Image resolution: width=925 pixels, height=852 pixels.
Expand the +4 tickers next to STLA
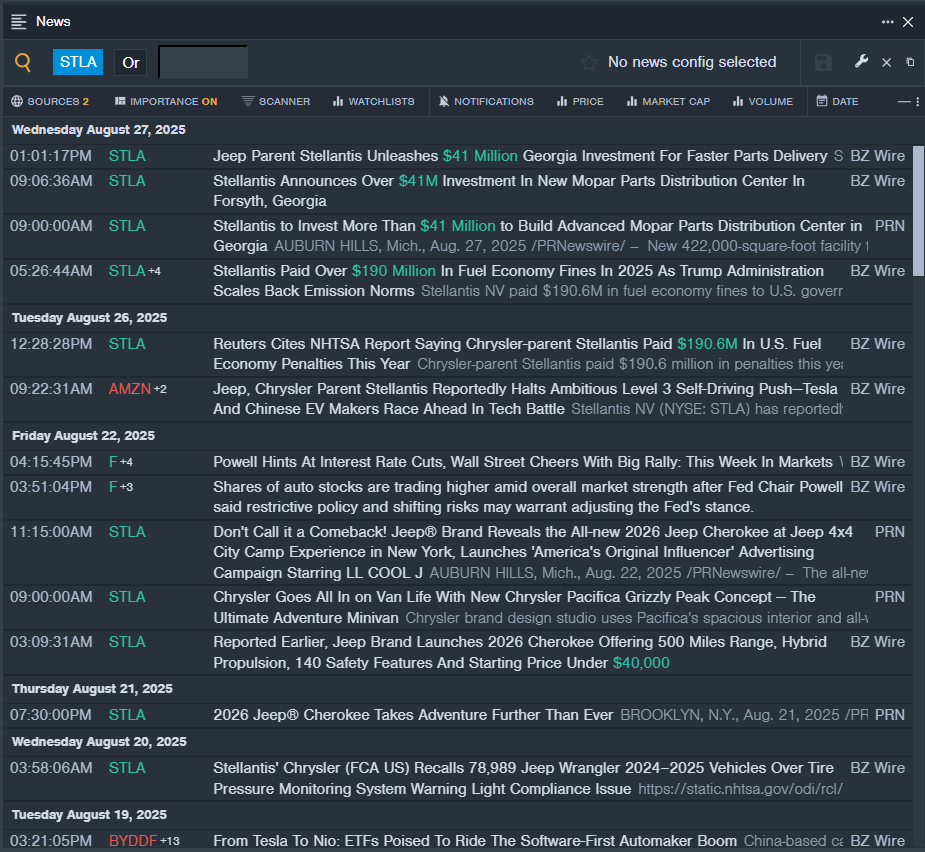pos(155,271)
